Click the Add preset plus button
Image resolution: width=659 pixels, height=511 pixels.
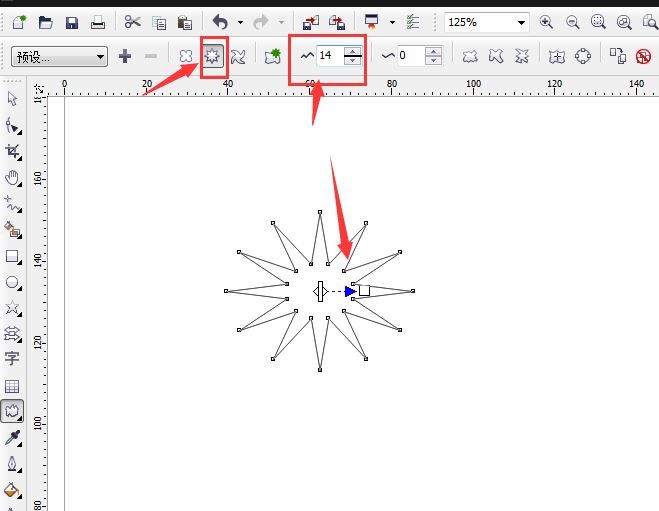pyautogui.click(x=125, y=57)
